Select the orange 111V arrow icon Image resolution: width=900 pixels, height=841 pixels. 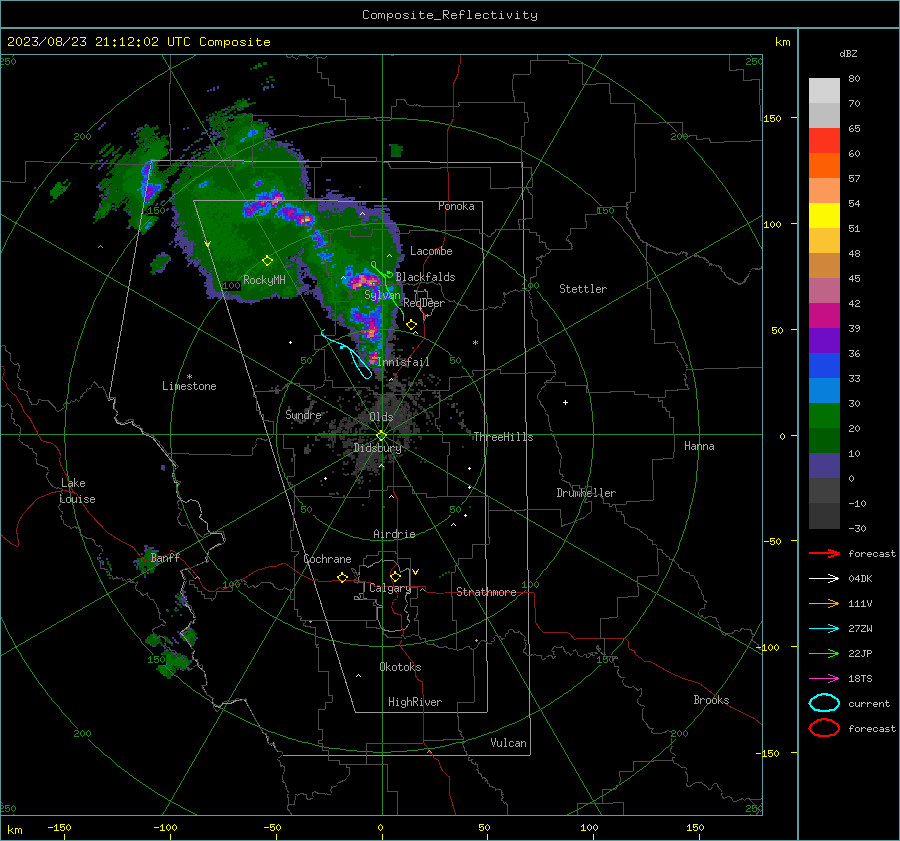[824, 603]
